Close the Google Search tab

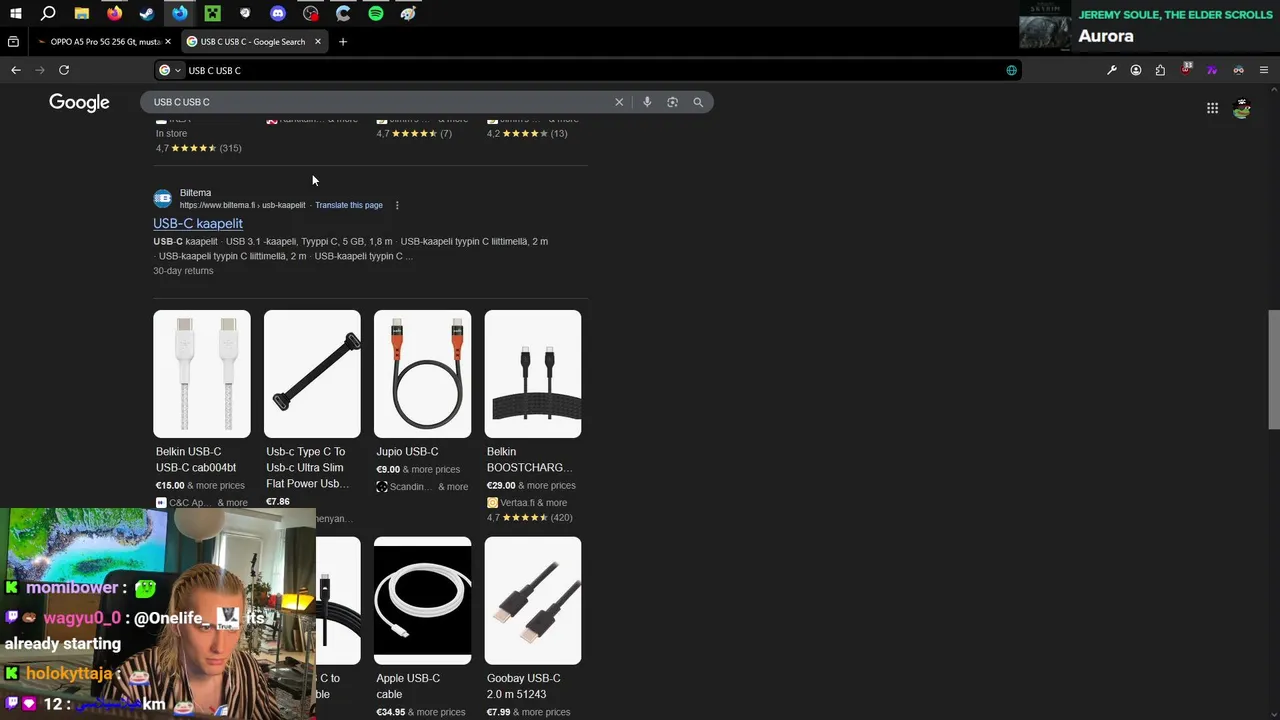click(318, 42)
